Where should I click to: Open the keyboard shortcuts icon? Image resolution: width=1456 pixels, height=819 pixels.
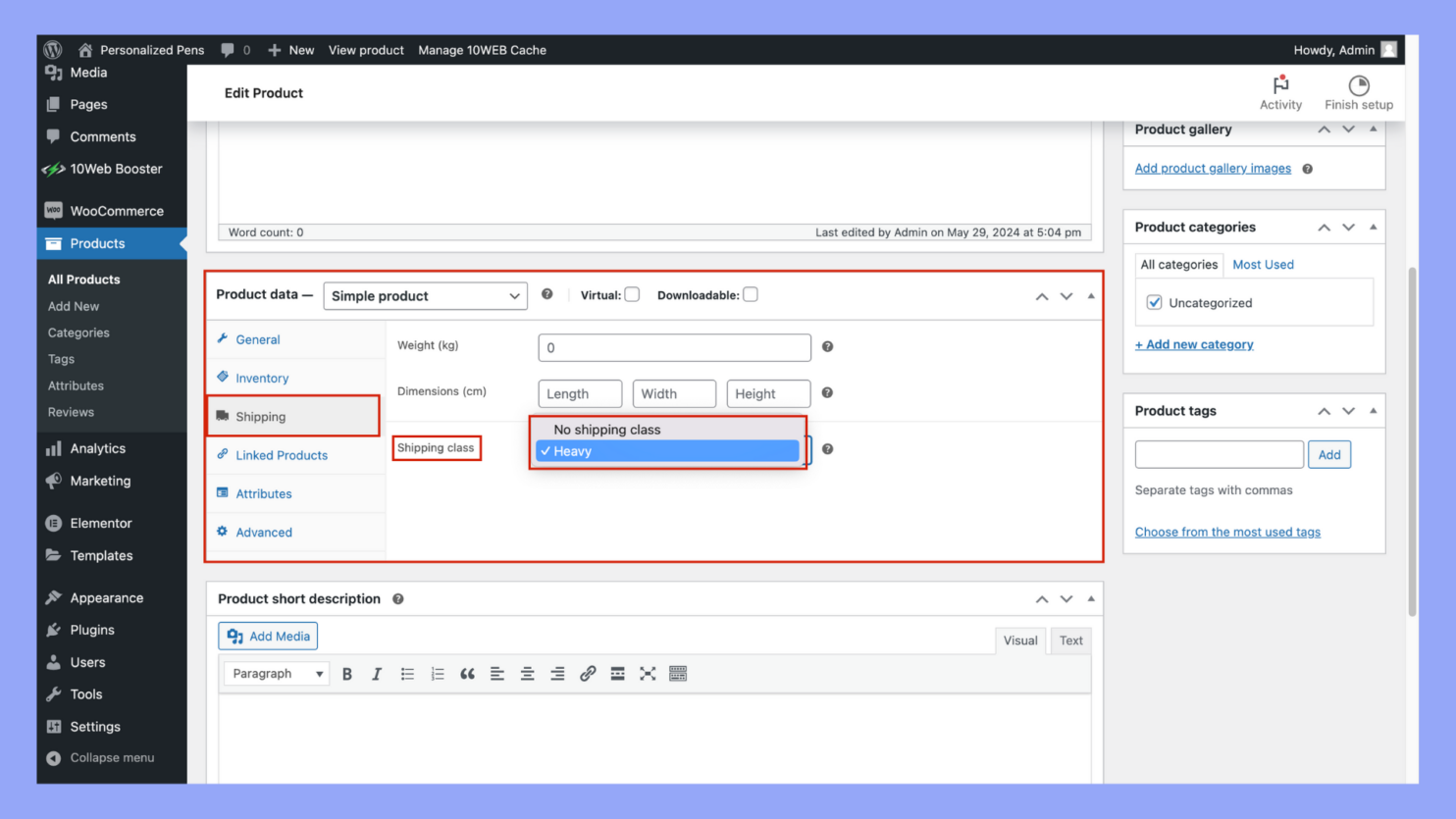tap(678, 673)
